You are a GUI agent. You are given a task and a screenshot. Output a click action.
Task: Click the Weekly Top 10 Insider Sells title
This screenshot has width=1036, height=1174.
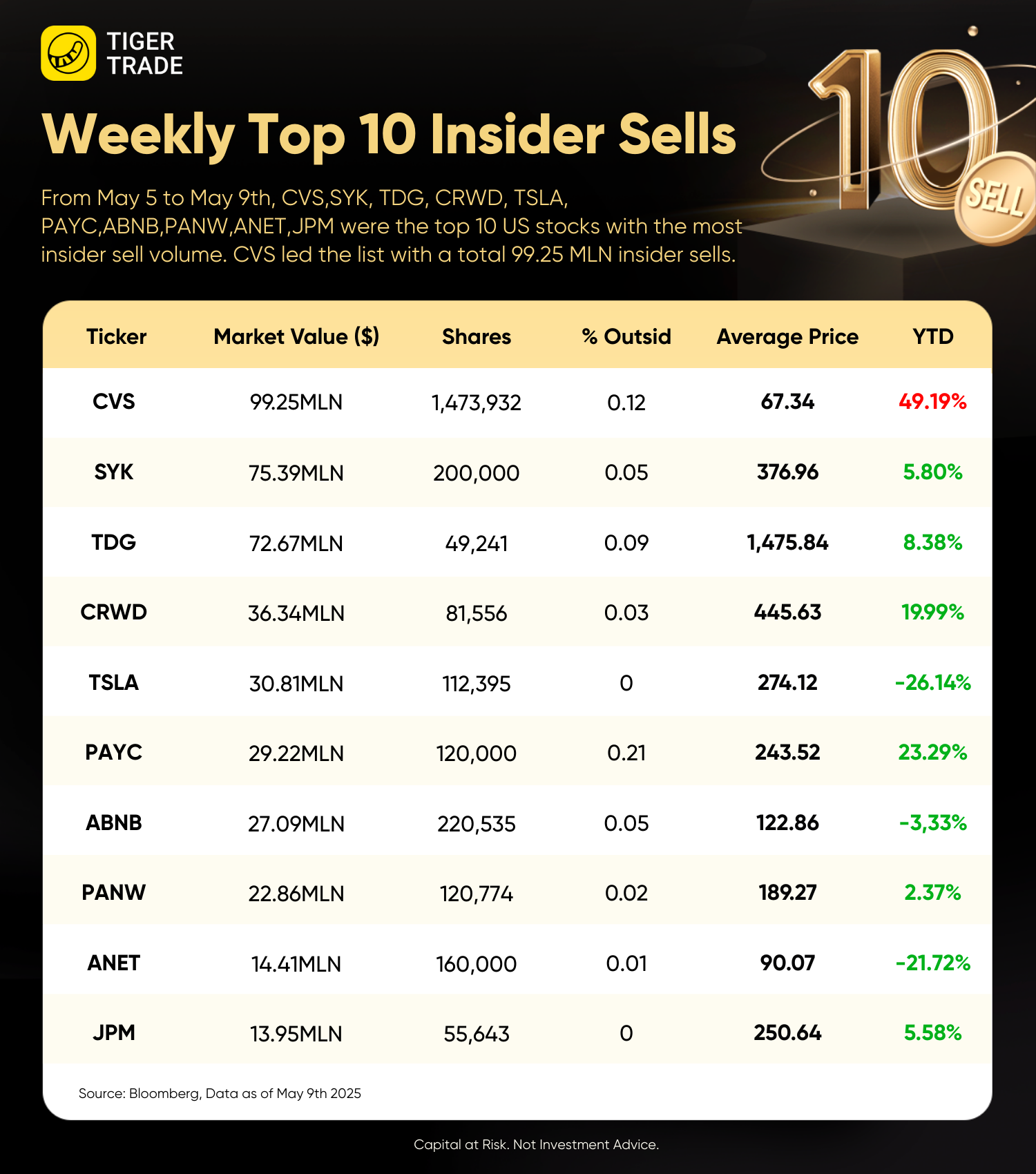[389, 135]
